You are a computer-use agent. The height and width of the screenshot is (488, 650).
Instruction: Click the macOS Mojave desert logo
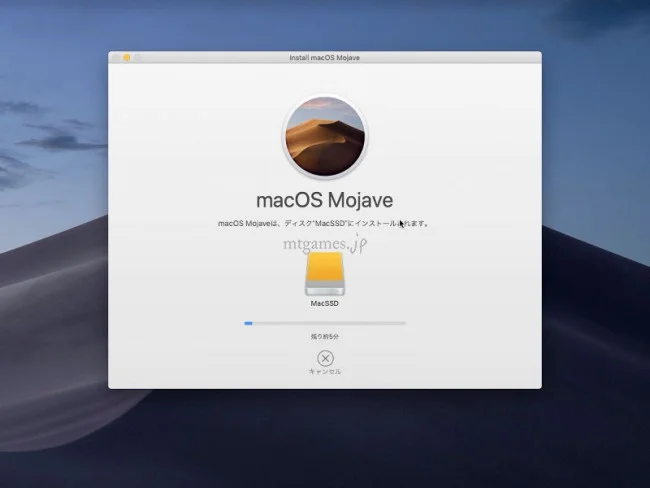click(x=325, y=136)
